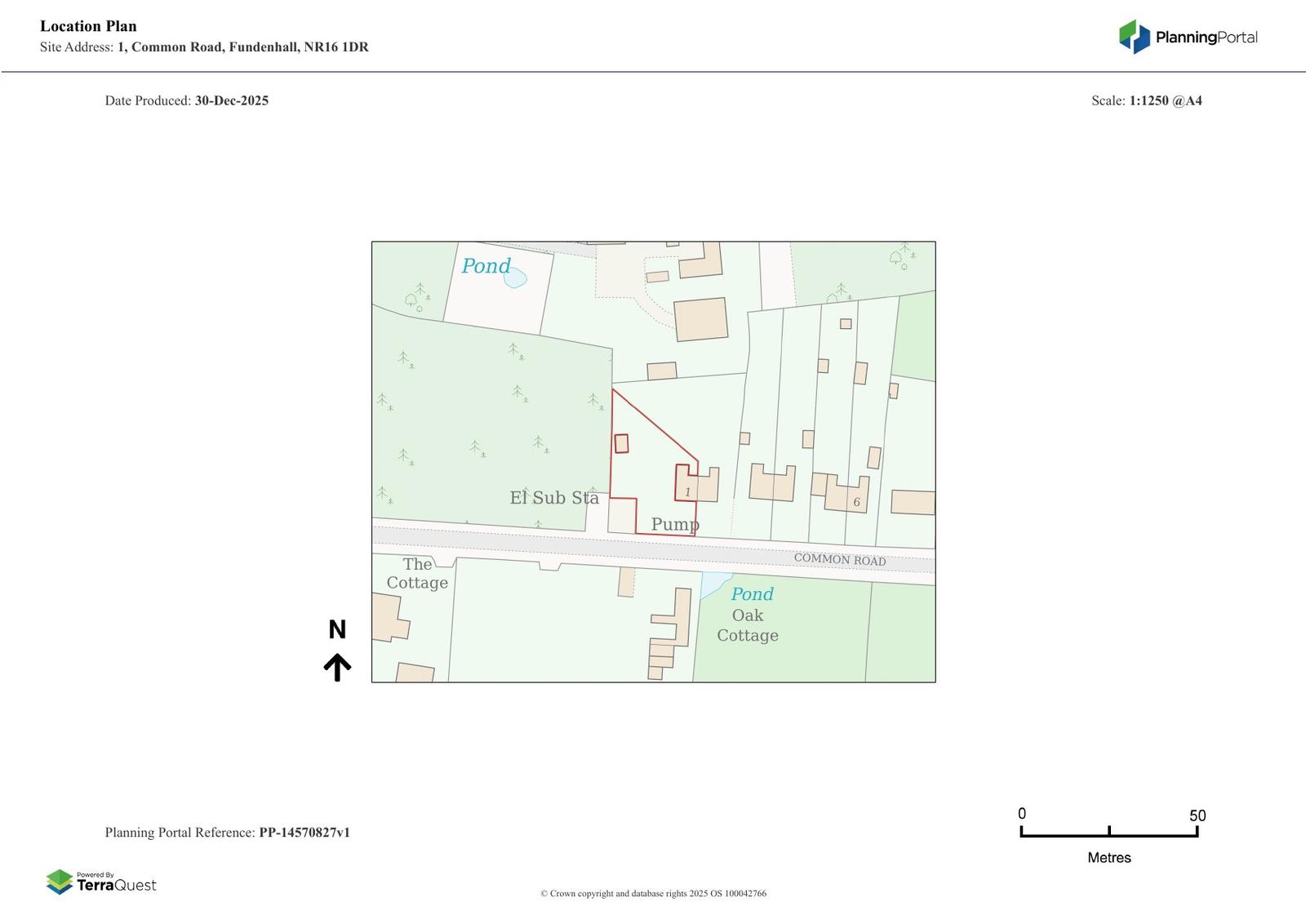Click the Scale 1:1250 @A4 text
Image resolution: width=1306 pixels, height=924 pixels.
pyautogui.click(x=1146, y=100)
